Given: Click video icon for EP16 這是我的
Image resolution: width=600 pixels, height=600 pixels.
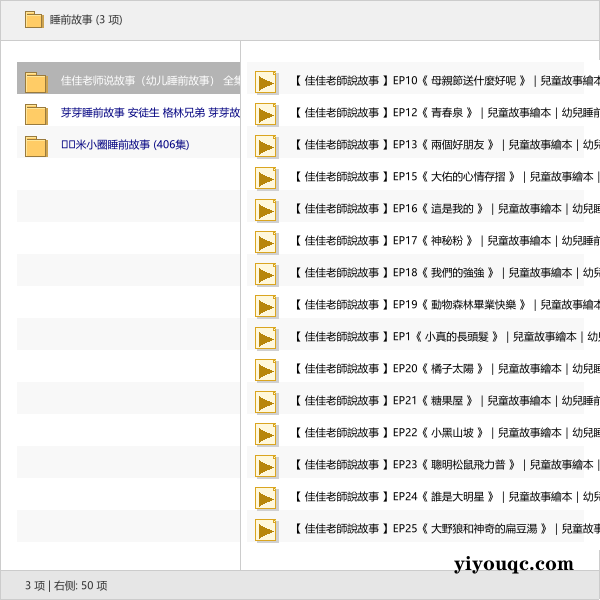Looking at the screenshot, I should pos(266,210).
